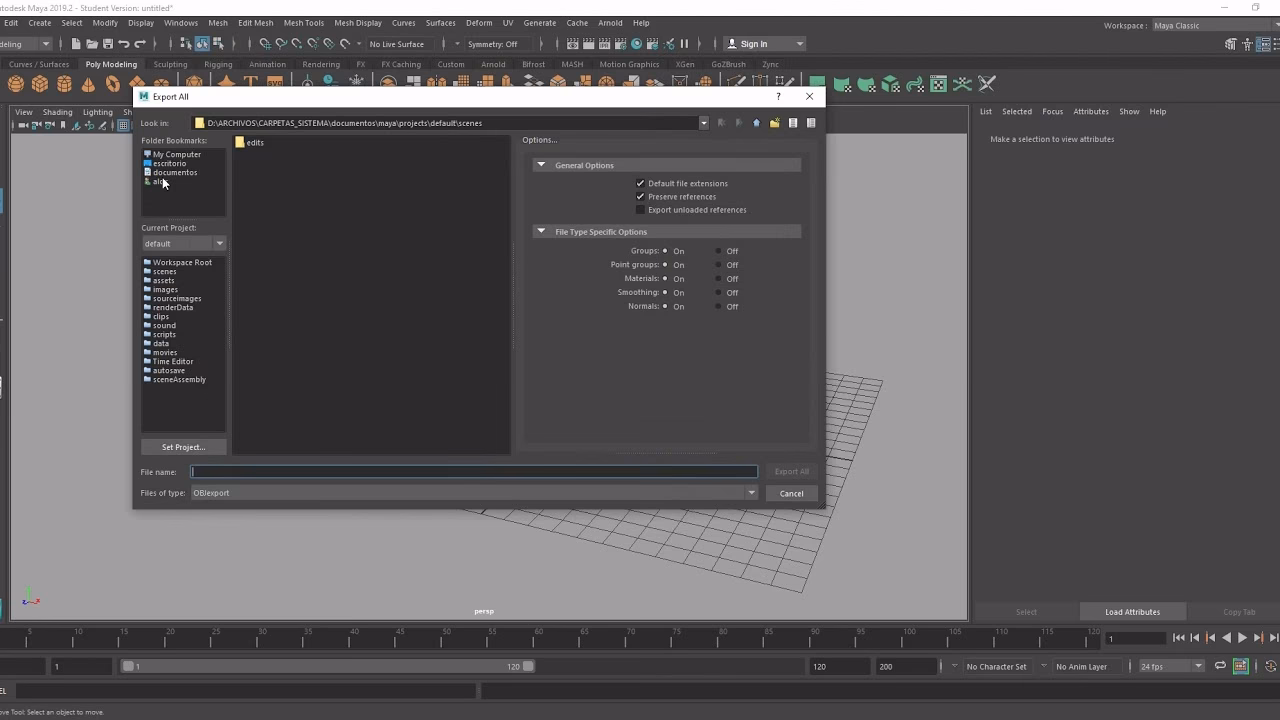Create new folder in Export dialog
The image size is (1280, 720).
tap(774, 123)
